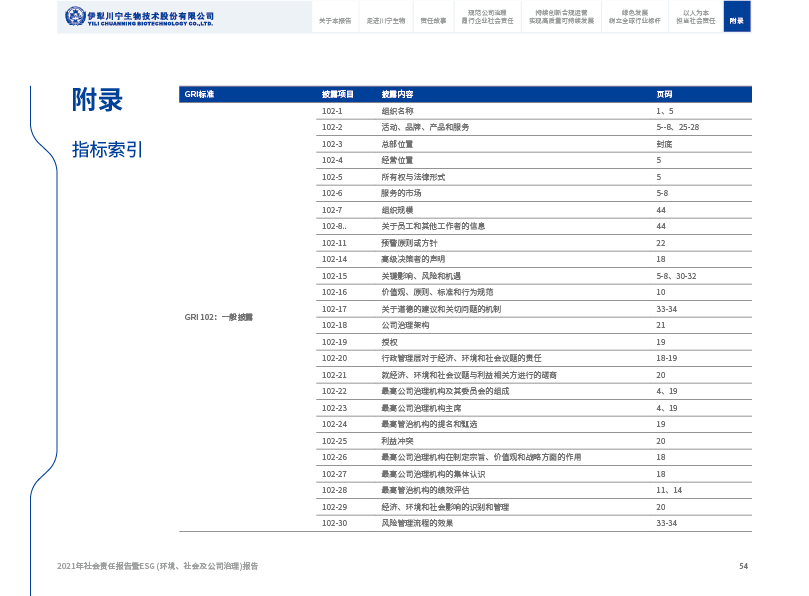Screen dimensions: 809x596
Task: Click the 102-30 风险管理流程的效果 row
Action: point(417,523)
